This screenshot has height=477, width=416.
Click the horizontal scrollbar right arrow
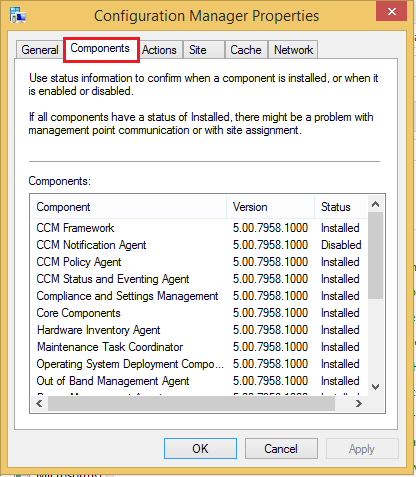[x=359, y=404]
